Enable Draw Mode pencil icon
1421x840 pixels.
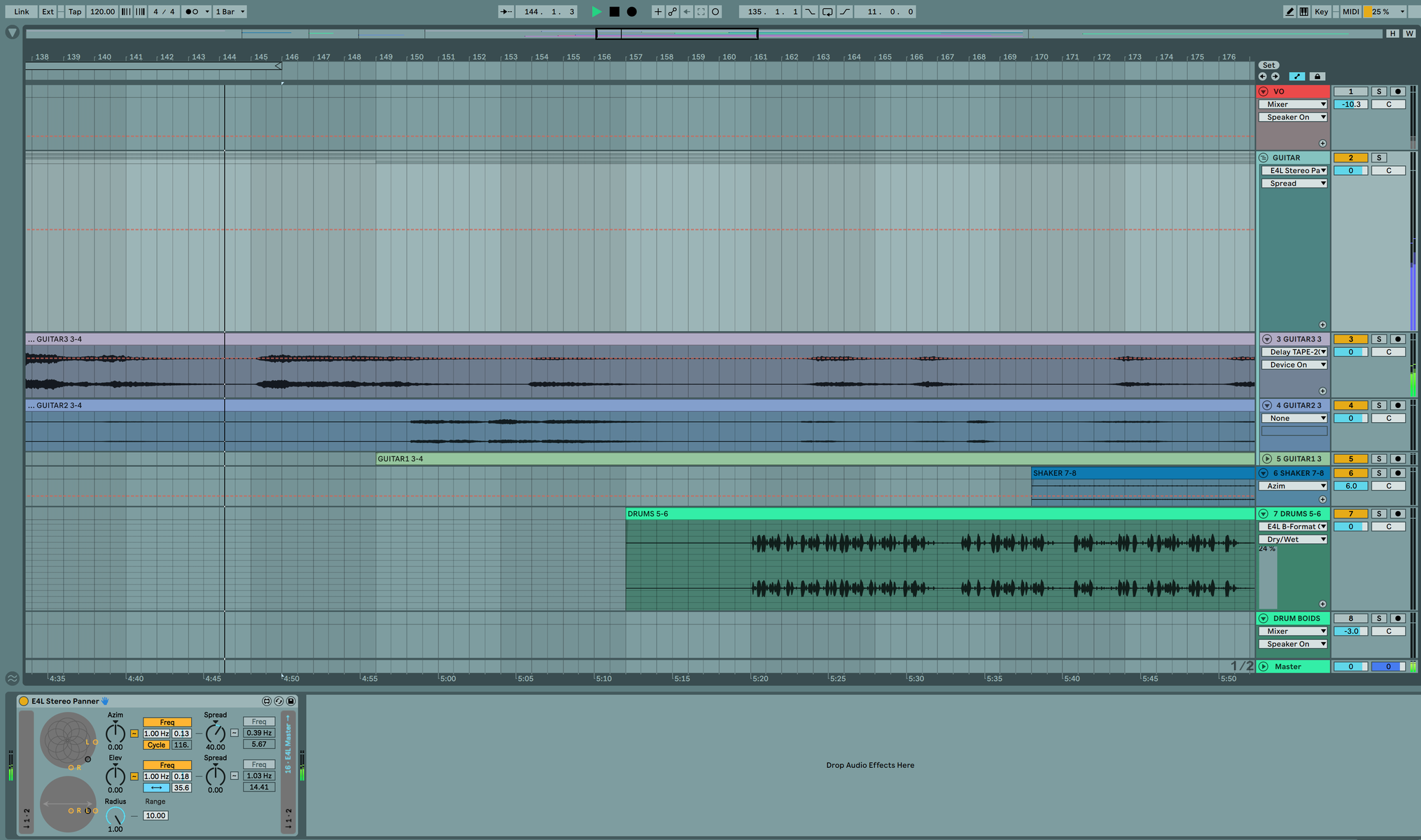1289,11
